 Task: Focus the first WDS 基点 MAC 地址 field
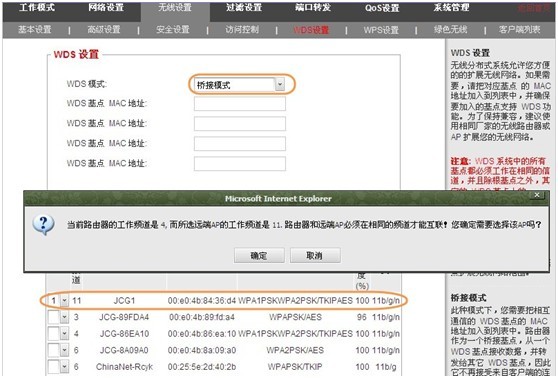click(x=240, y=104)
